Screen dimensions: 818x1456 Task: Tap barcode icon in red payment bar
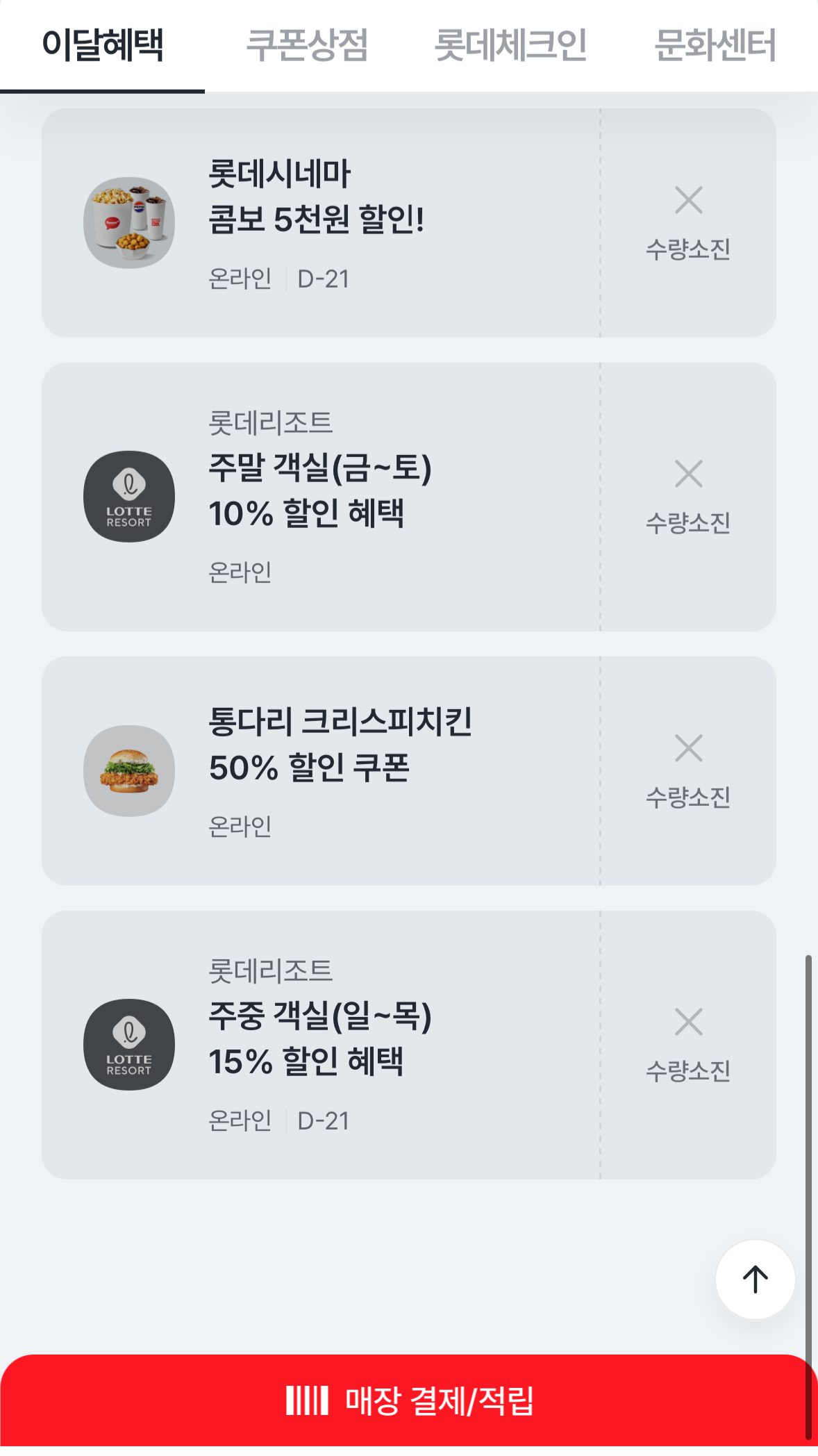306,1400
